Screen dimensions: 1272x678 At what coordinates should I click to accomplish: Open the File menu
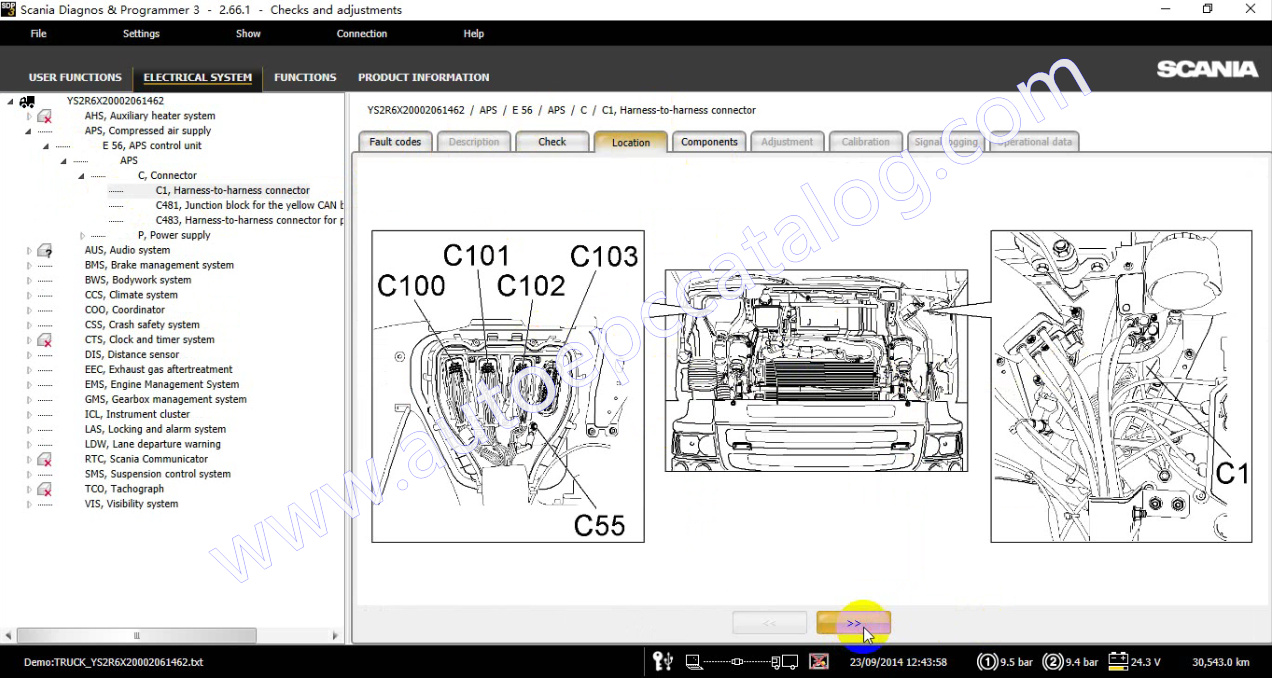click(x=38, y=34)
